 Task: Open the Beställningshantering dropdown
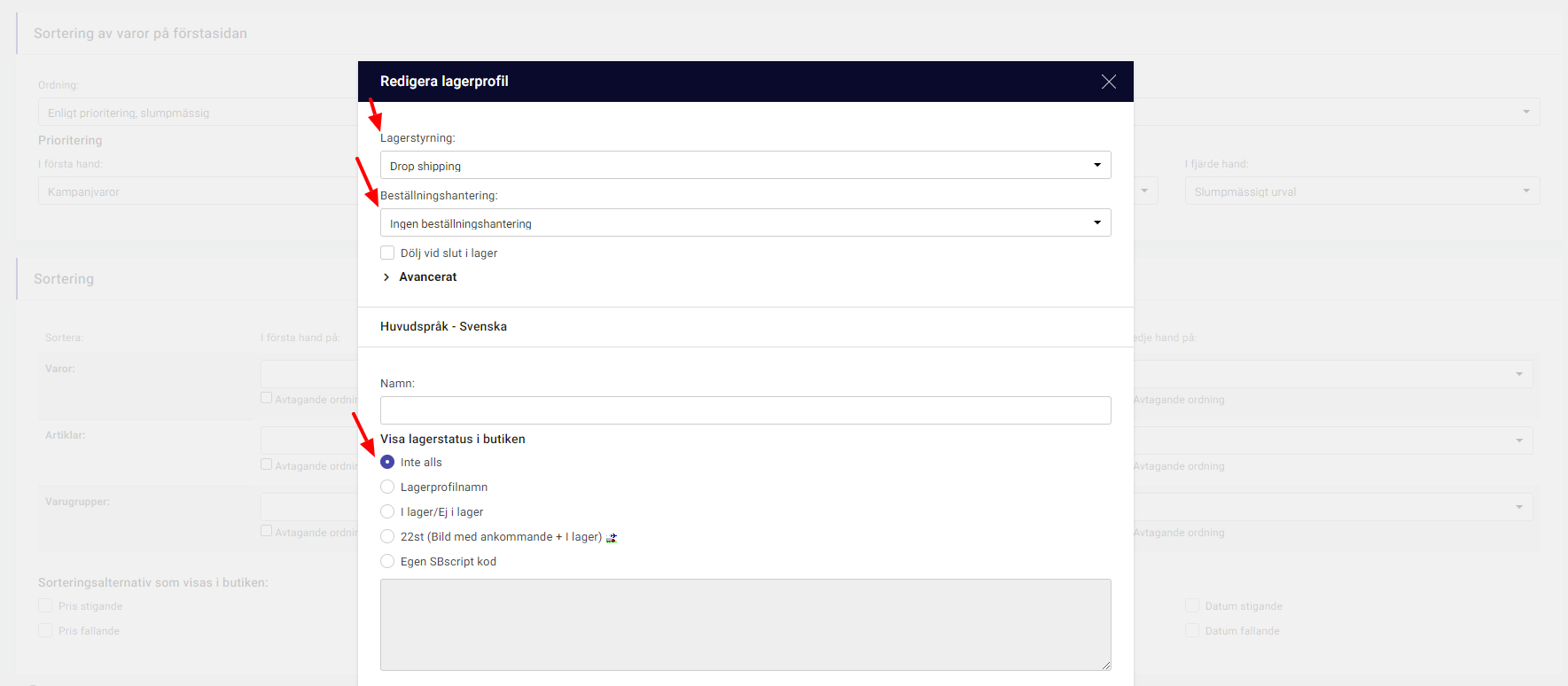tap(745, 222)
